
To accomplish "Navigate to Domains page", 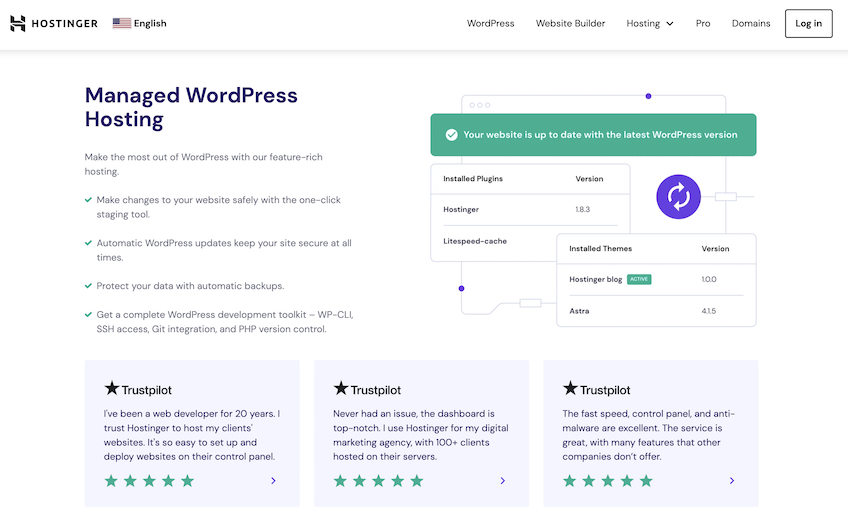I will [751, 23].
